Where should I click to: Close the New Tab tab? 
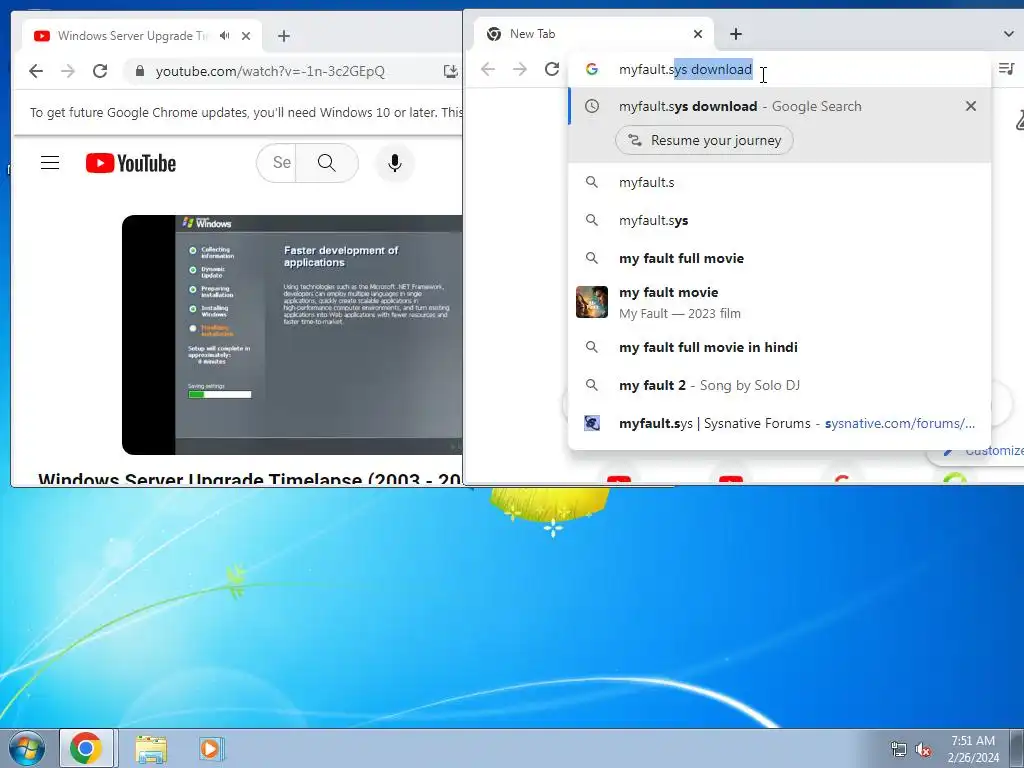coord(698,34)
